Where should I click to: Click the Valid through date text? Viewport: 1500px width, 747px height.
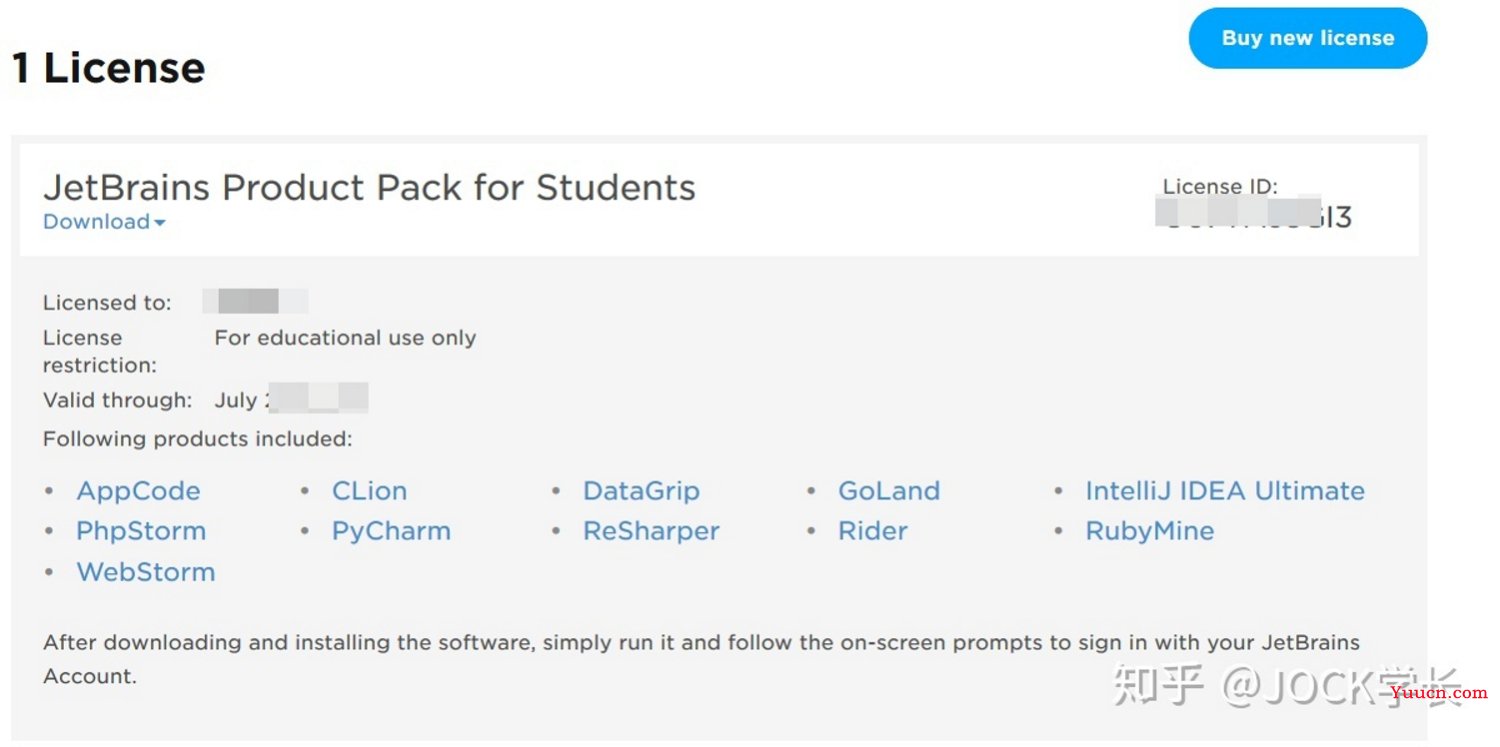click(291, 399)
